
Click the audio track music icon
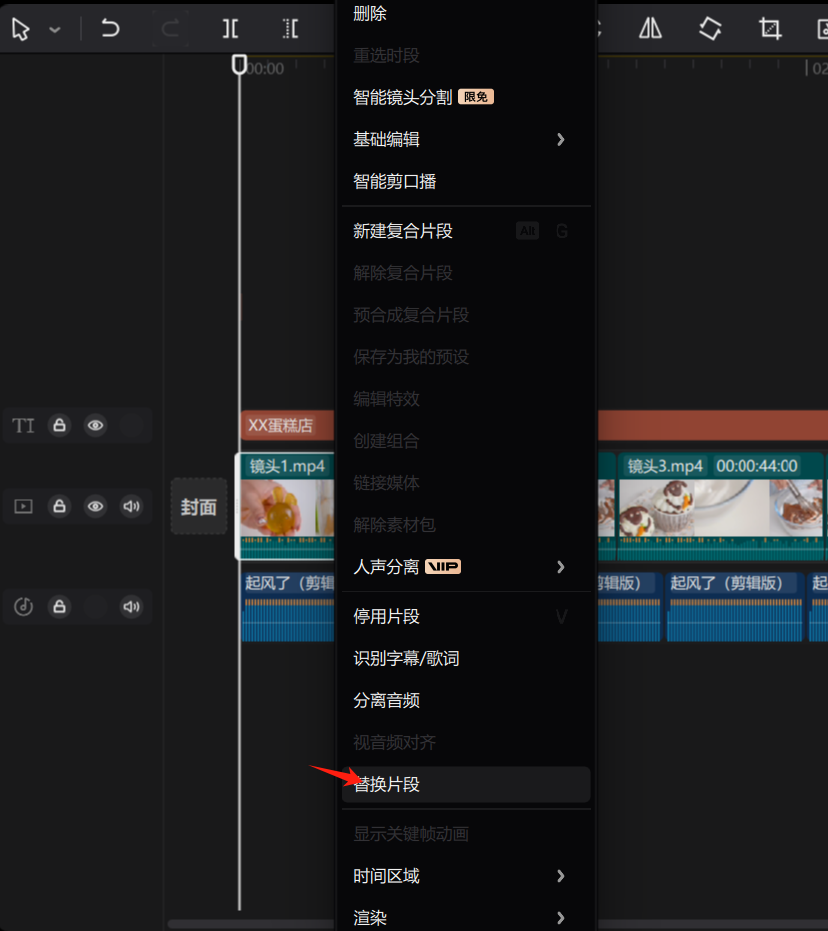pos(23,606)
